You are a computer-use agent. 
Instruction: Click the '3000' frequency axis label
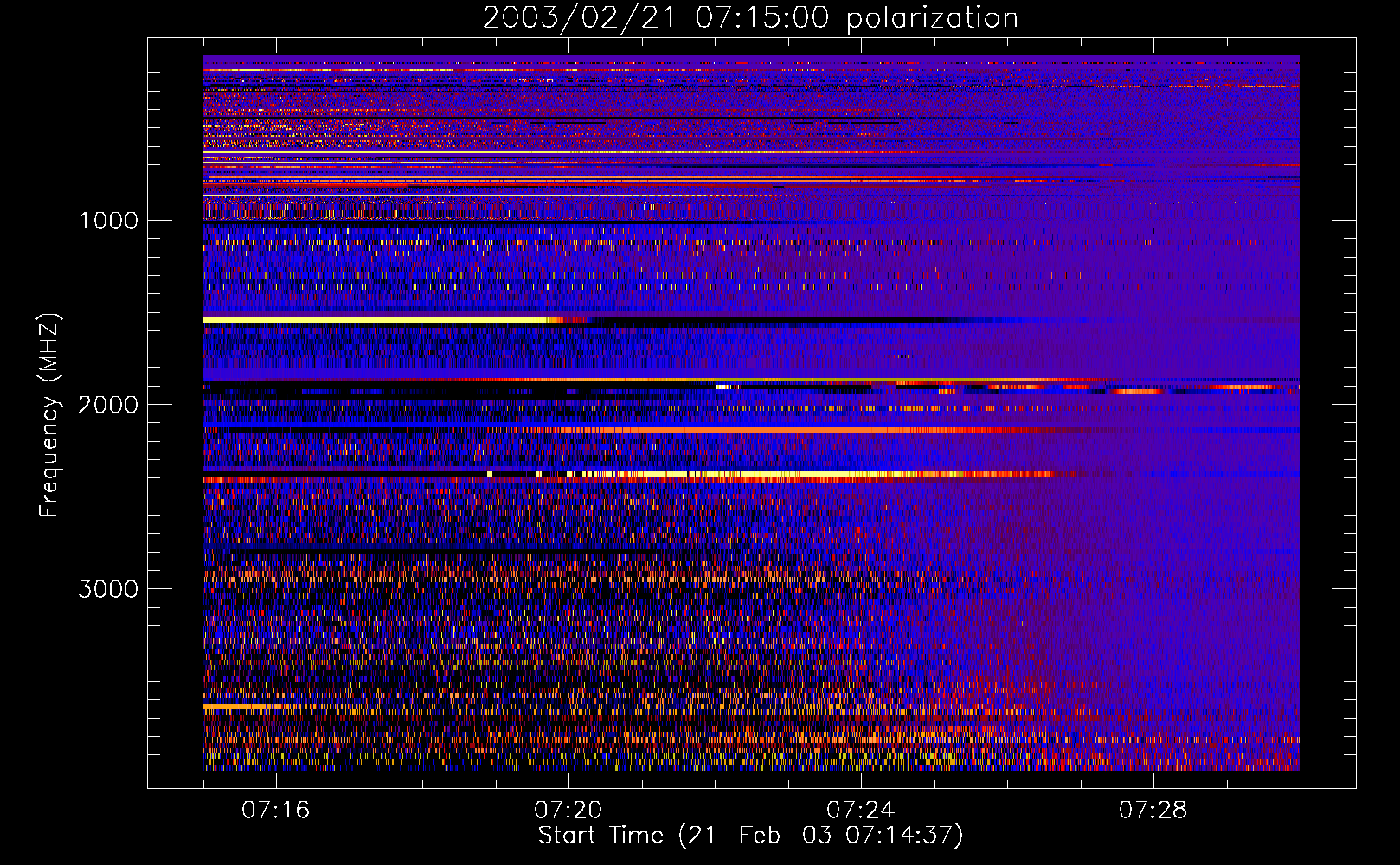(x=108, y=589)
